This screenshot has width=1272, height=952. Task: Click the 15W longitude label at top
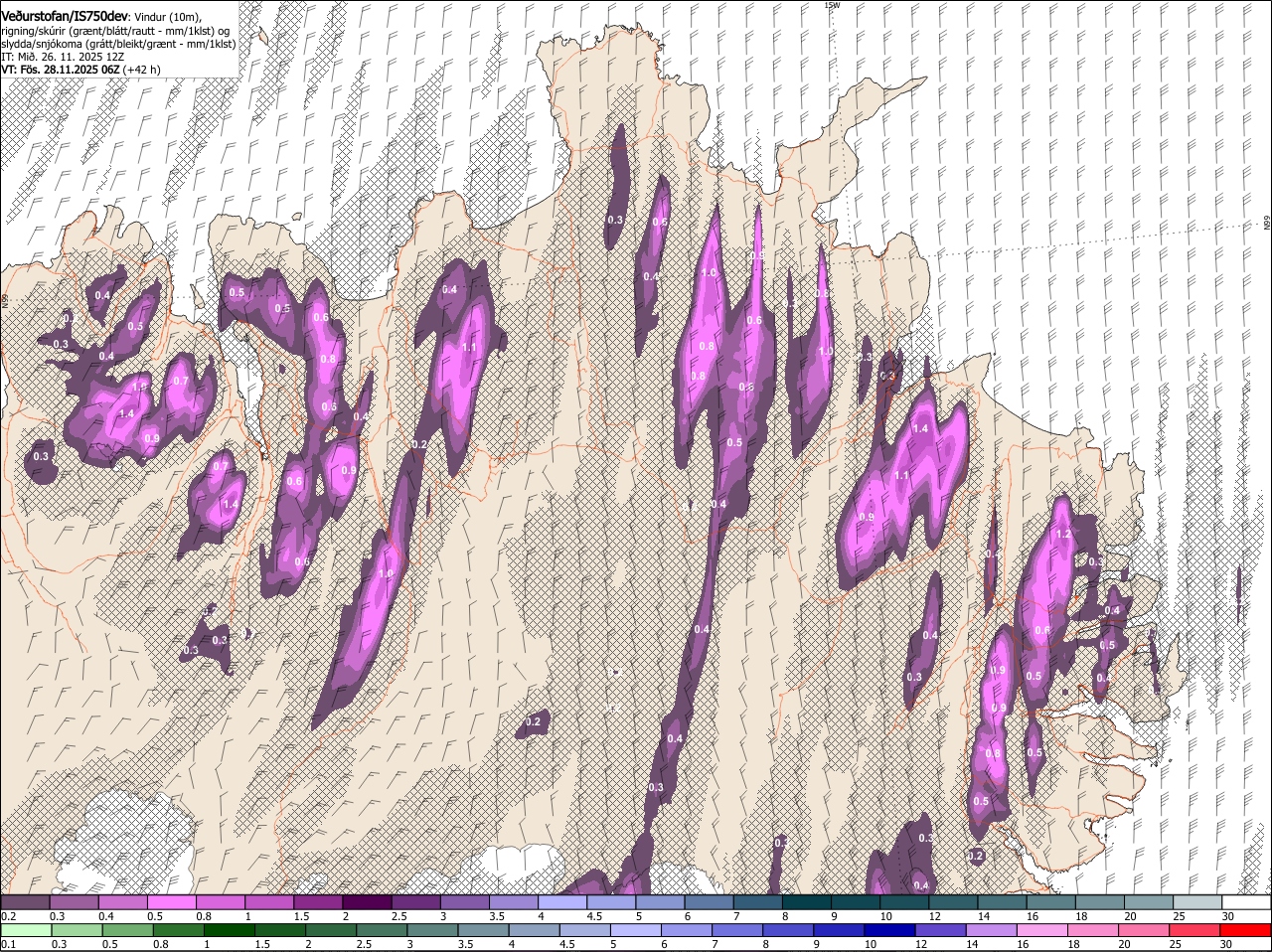[x=832, y=5]
